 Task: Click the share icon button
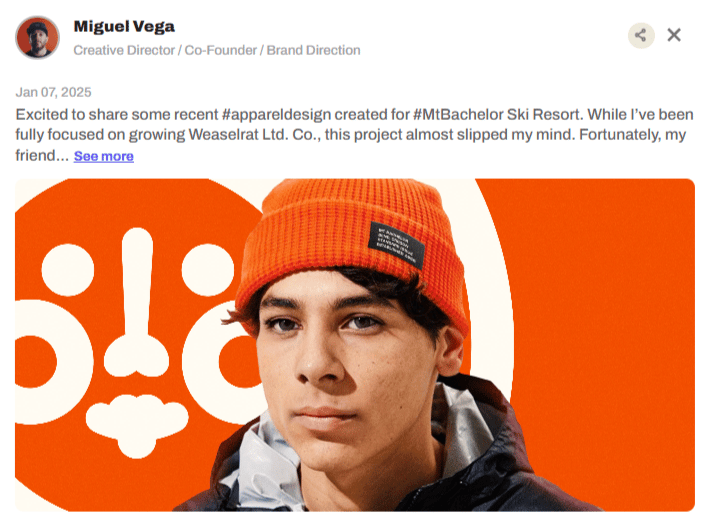pos(641,35)
